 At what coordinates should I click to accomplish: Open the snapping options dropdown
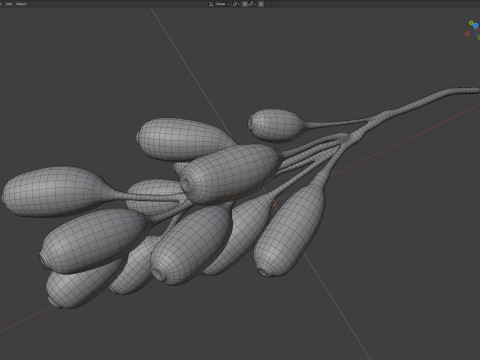[x=251, y=4]
